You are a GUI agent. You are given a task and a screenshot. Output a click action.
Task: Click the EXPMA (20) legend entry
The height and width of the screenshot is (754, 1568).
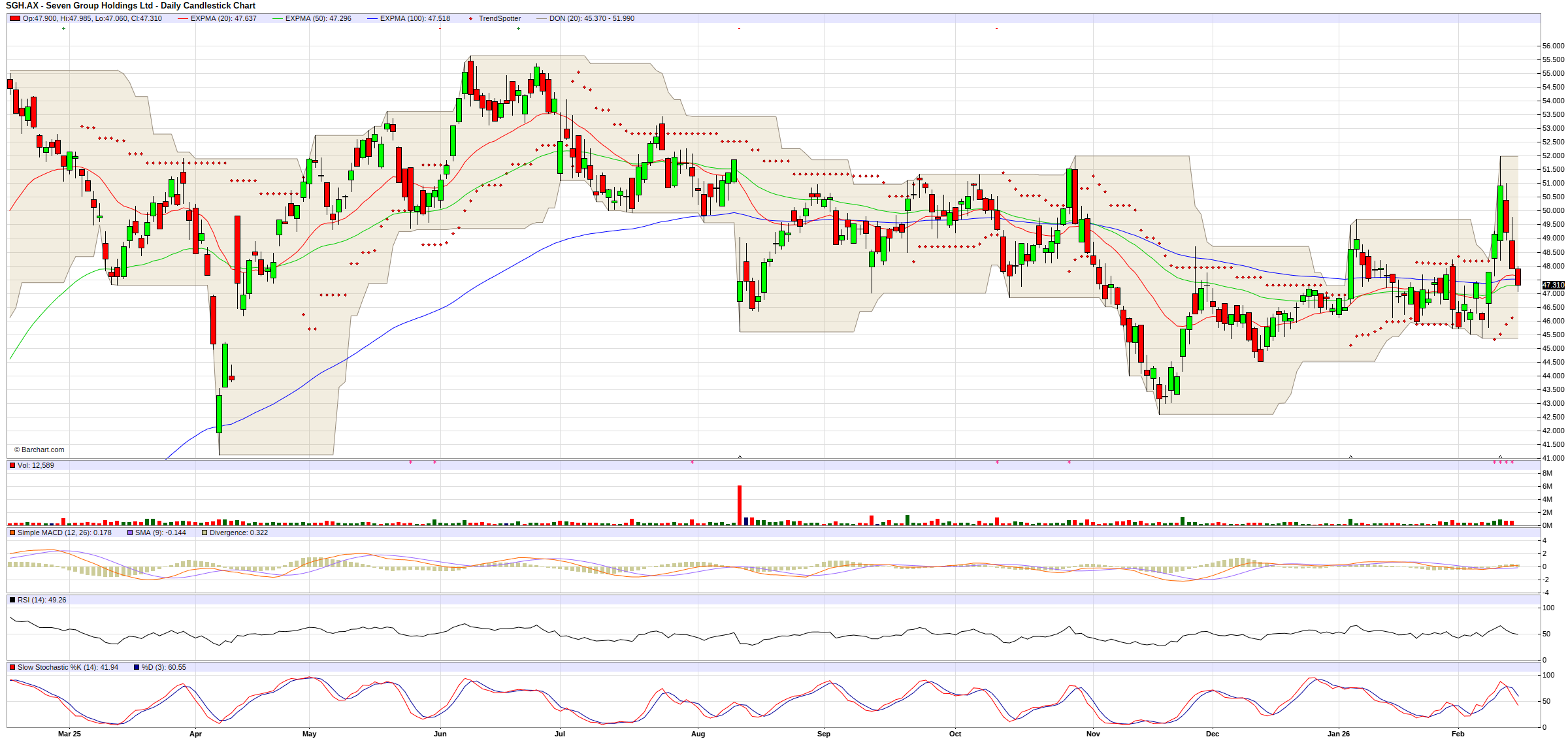223,18
